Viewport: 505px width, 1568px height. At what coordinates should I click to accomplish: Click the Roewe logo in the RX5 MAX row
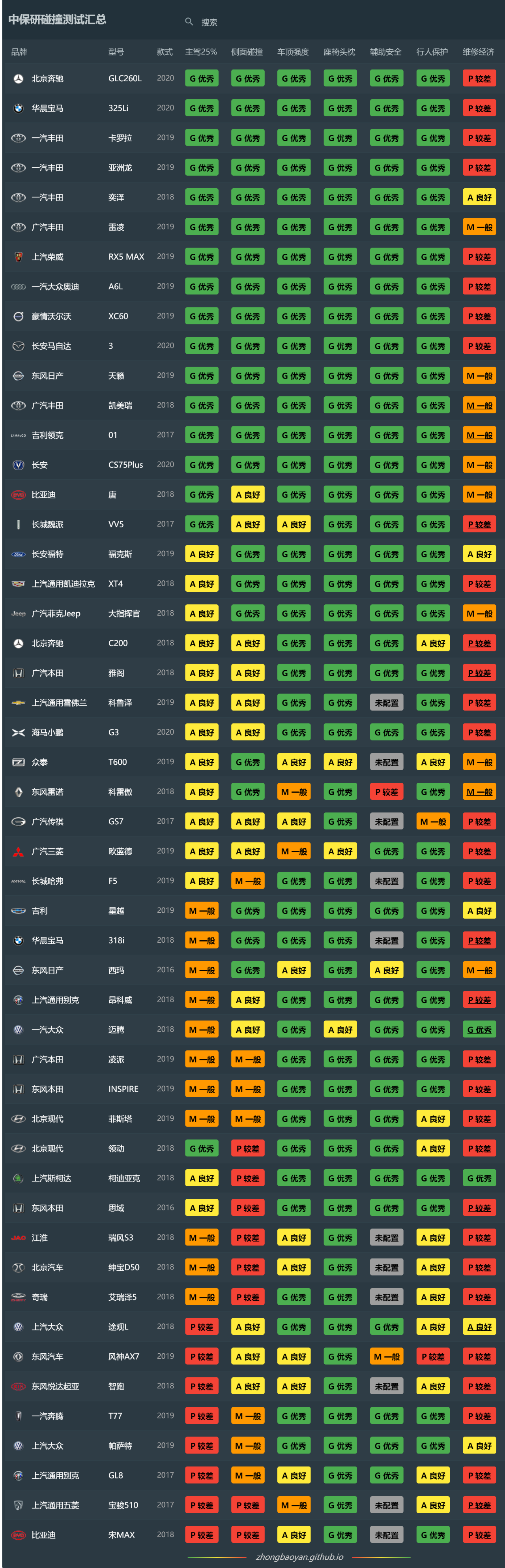[18, 257]
